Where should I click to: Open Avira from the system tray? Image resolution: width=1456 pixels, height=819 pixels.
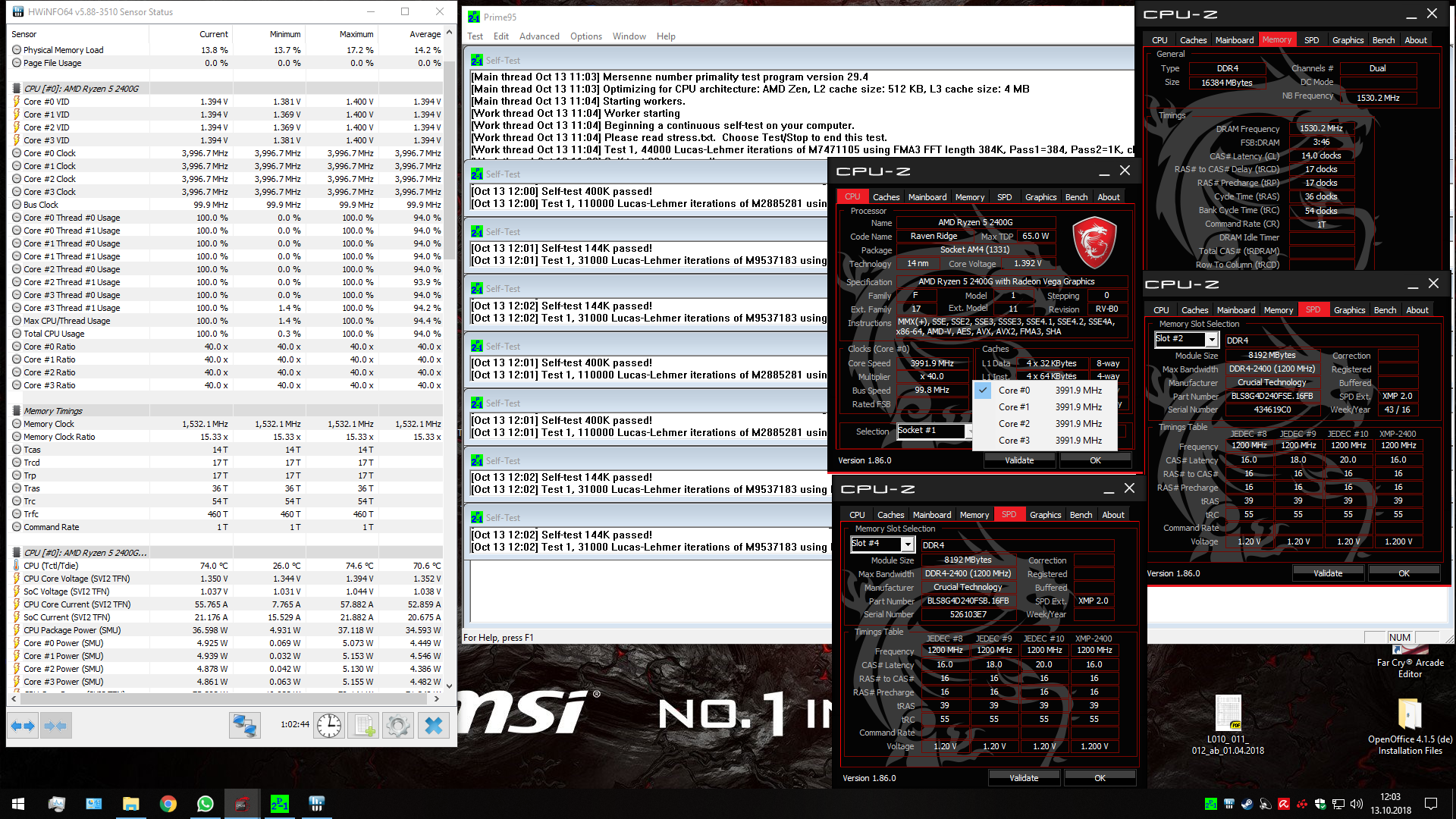click(x=1283, y=803)
